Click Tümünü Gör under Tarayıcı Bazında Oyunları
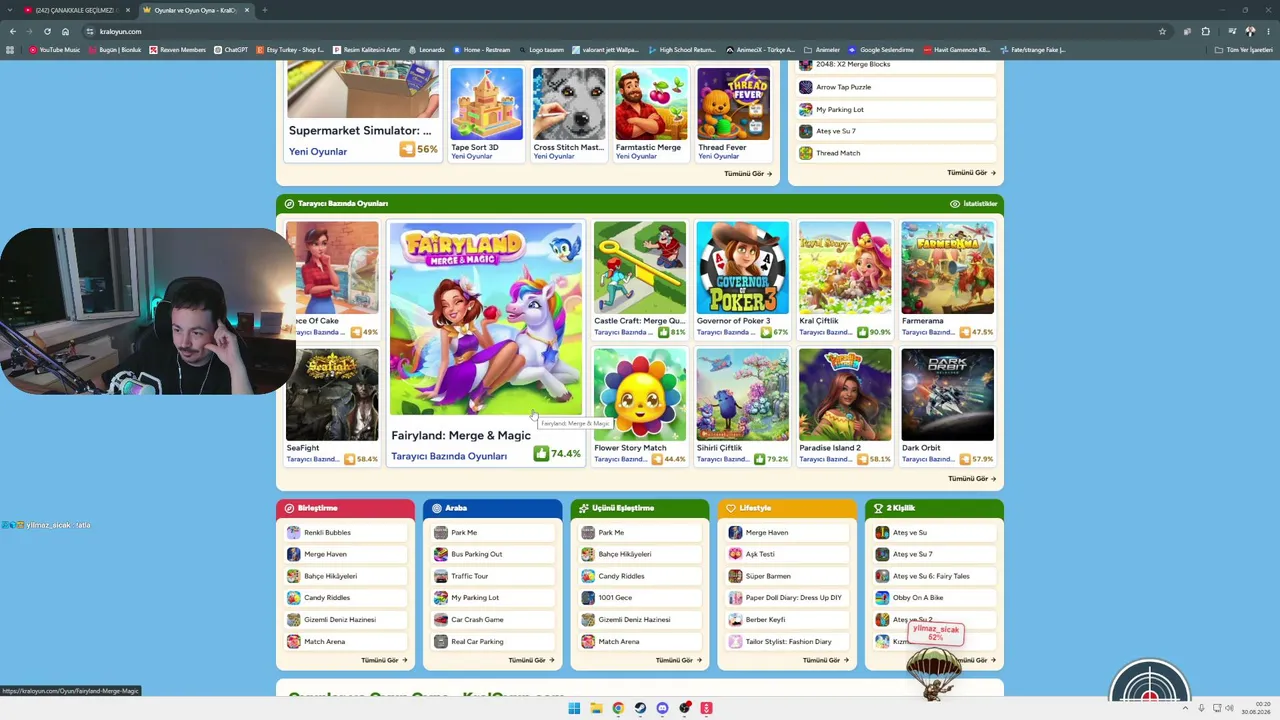 pyautogui.click(x=972, y=479)
